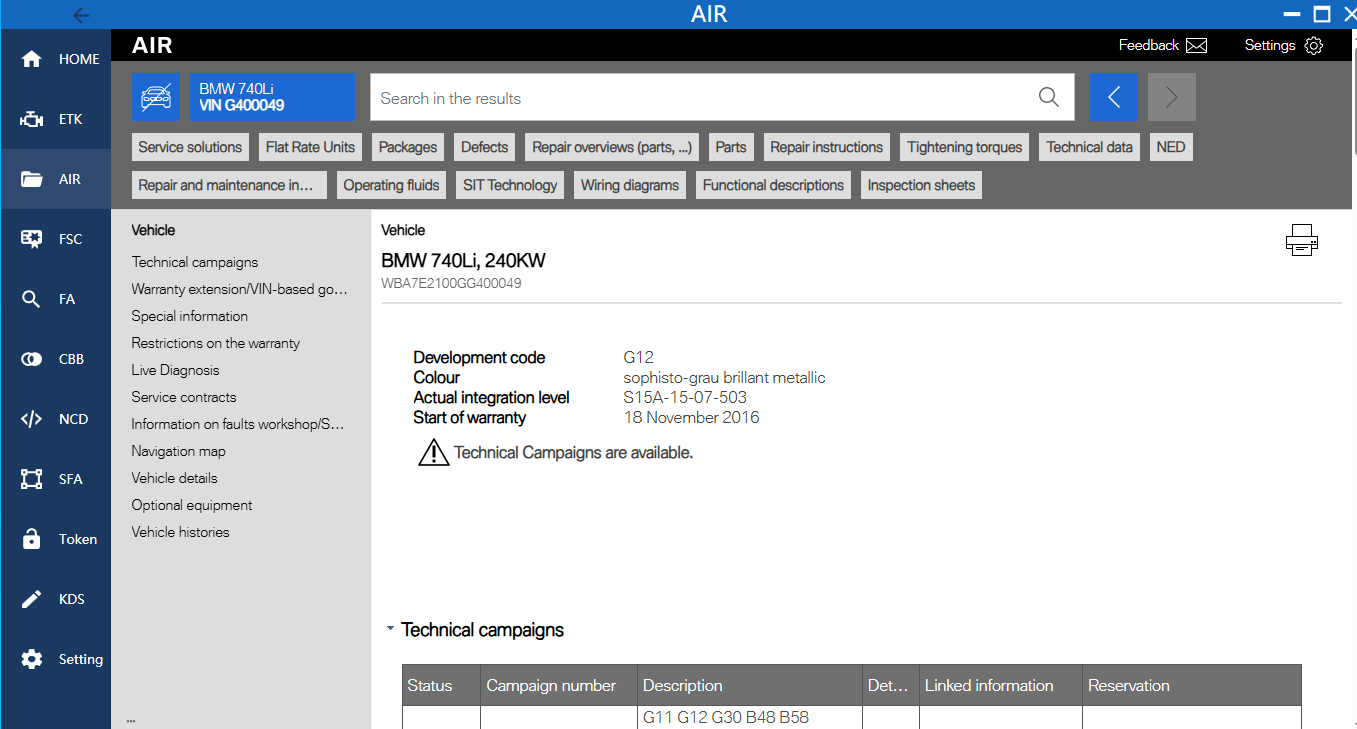Open Optional equipment item
The height and width of the screenshot is (729, 1357).
[x=192, y=505]
